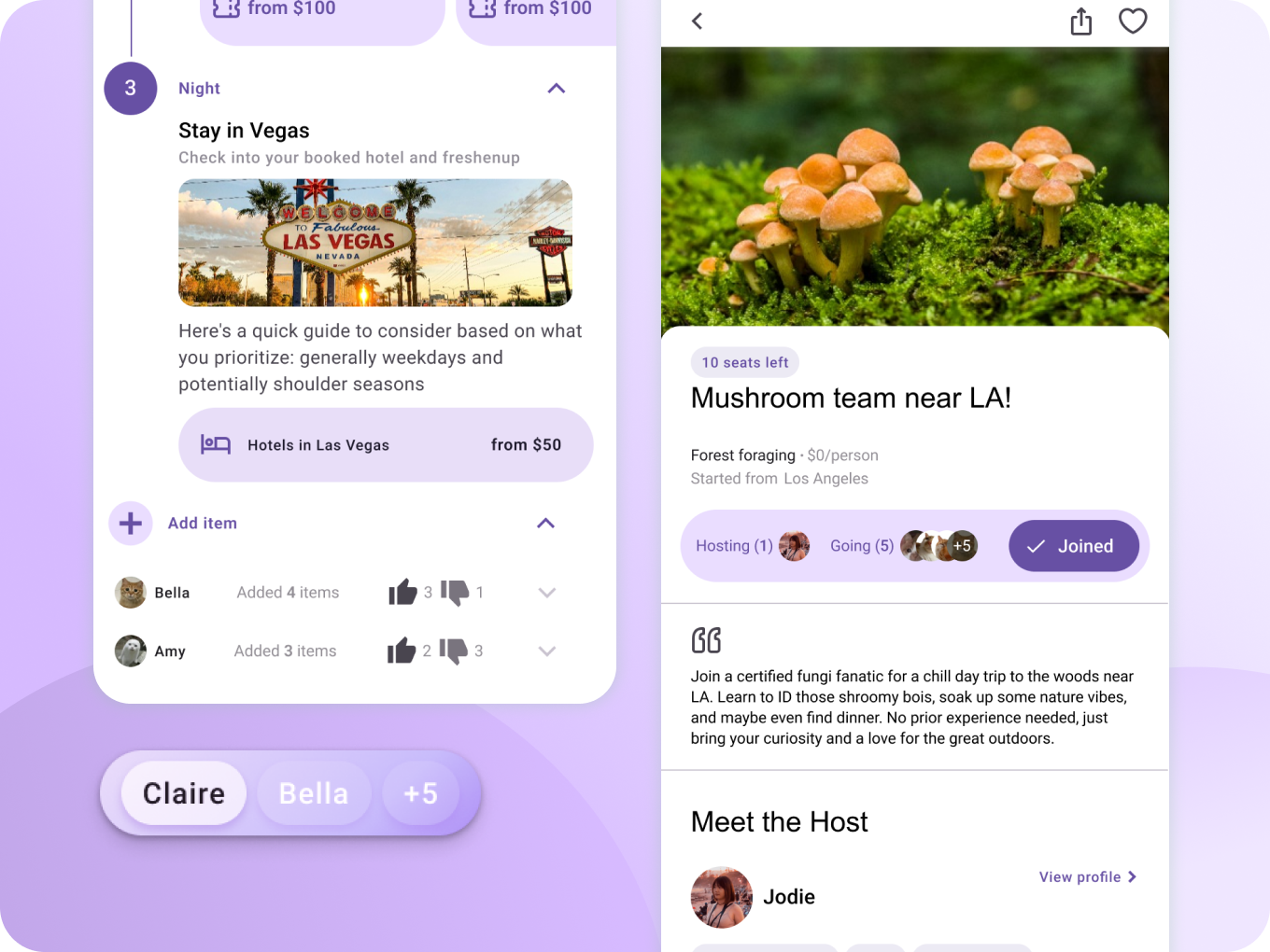This screenshot has height=952, width=1270.
Task: Go back using the left arrow
Action: (x=697, y=21)
